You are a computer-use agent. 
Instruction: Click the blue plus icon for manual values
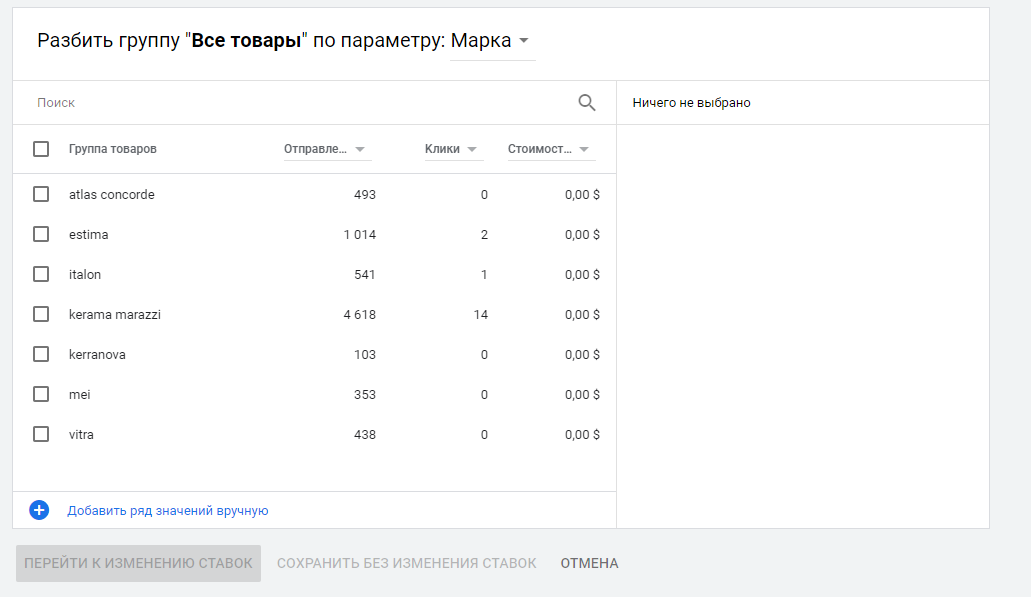click(x=39, y=510)
